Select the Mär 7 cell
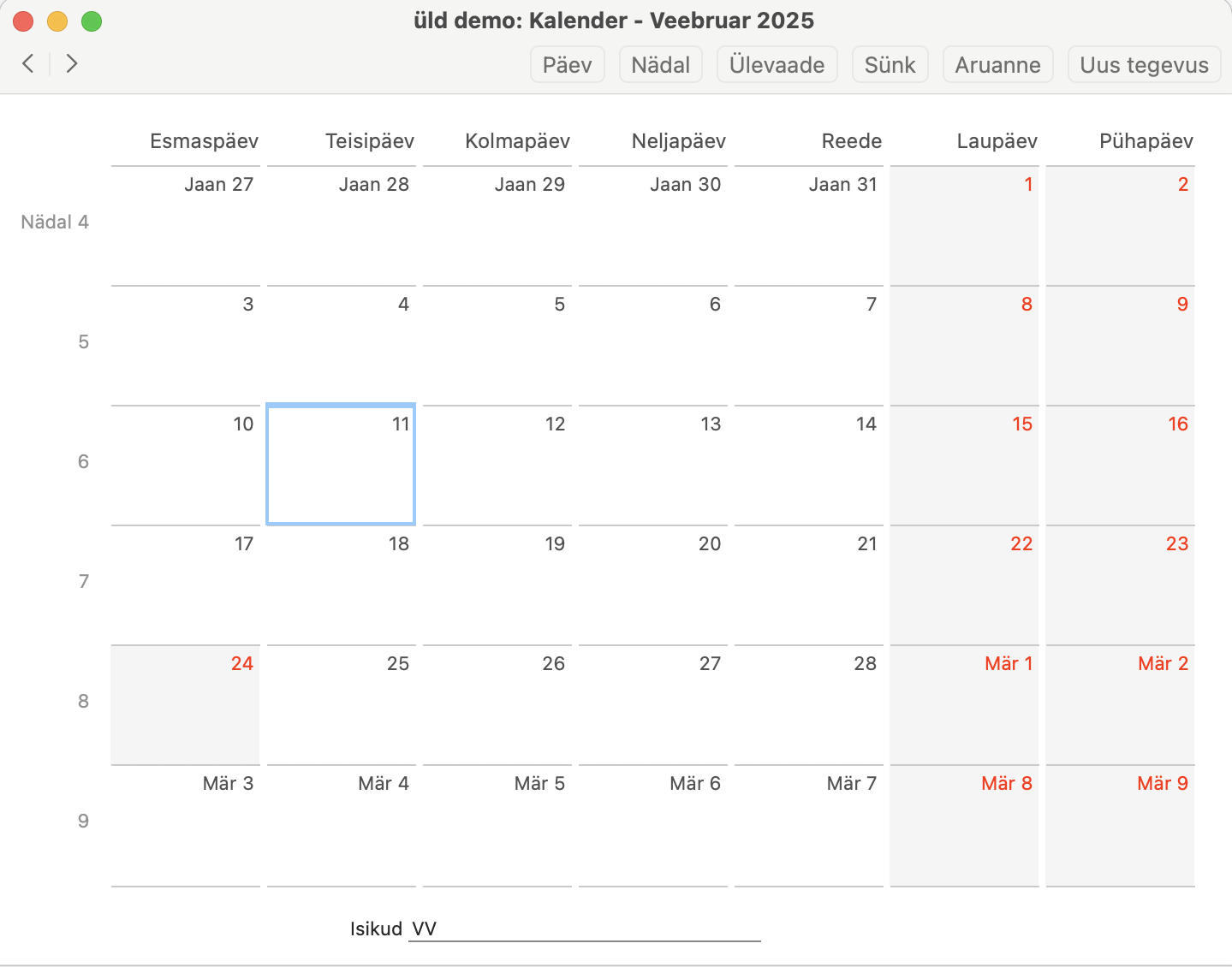 point(809,826)
